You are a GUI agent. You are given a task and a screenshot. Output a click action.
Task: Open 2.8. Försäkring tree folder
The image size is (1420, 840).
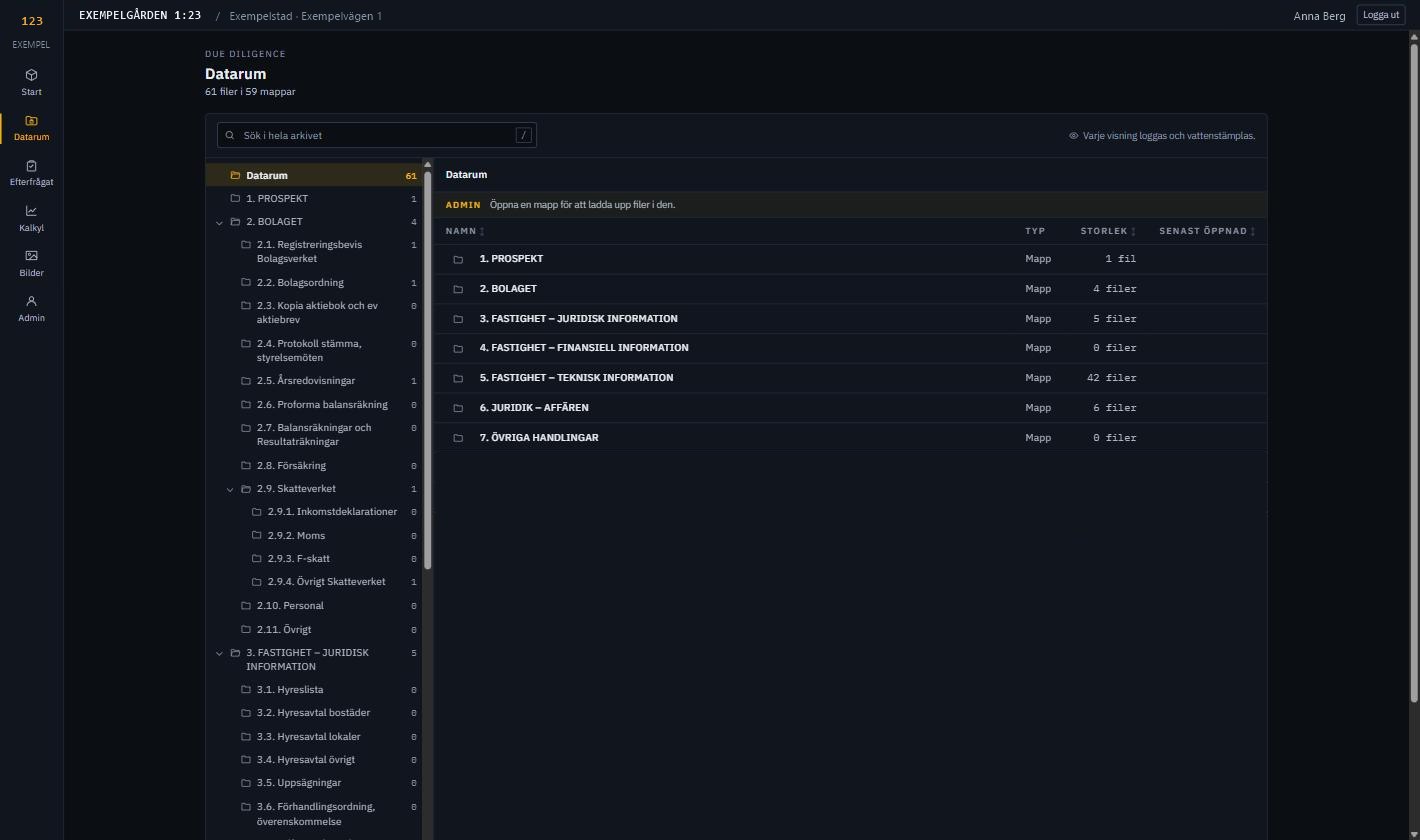click(x=314, y=466)
